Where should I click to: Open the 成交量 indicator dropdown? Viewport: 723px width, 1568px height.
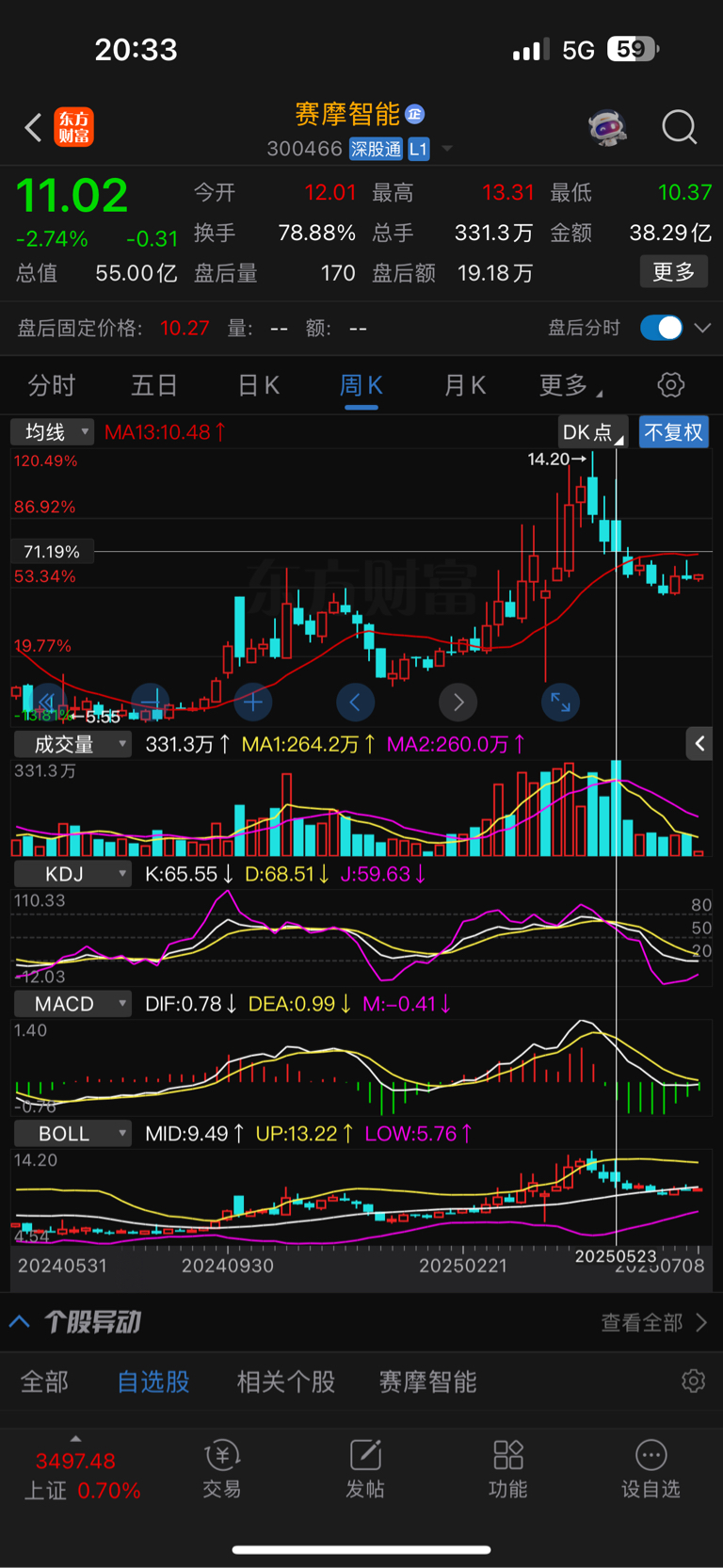pos(72,744)
